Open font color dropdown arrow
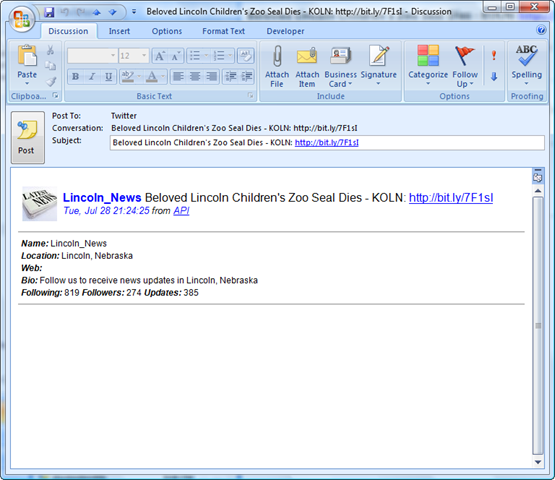 [x=163, y=76]
